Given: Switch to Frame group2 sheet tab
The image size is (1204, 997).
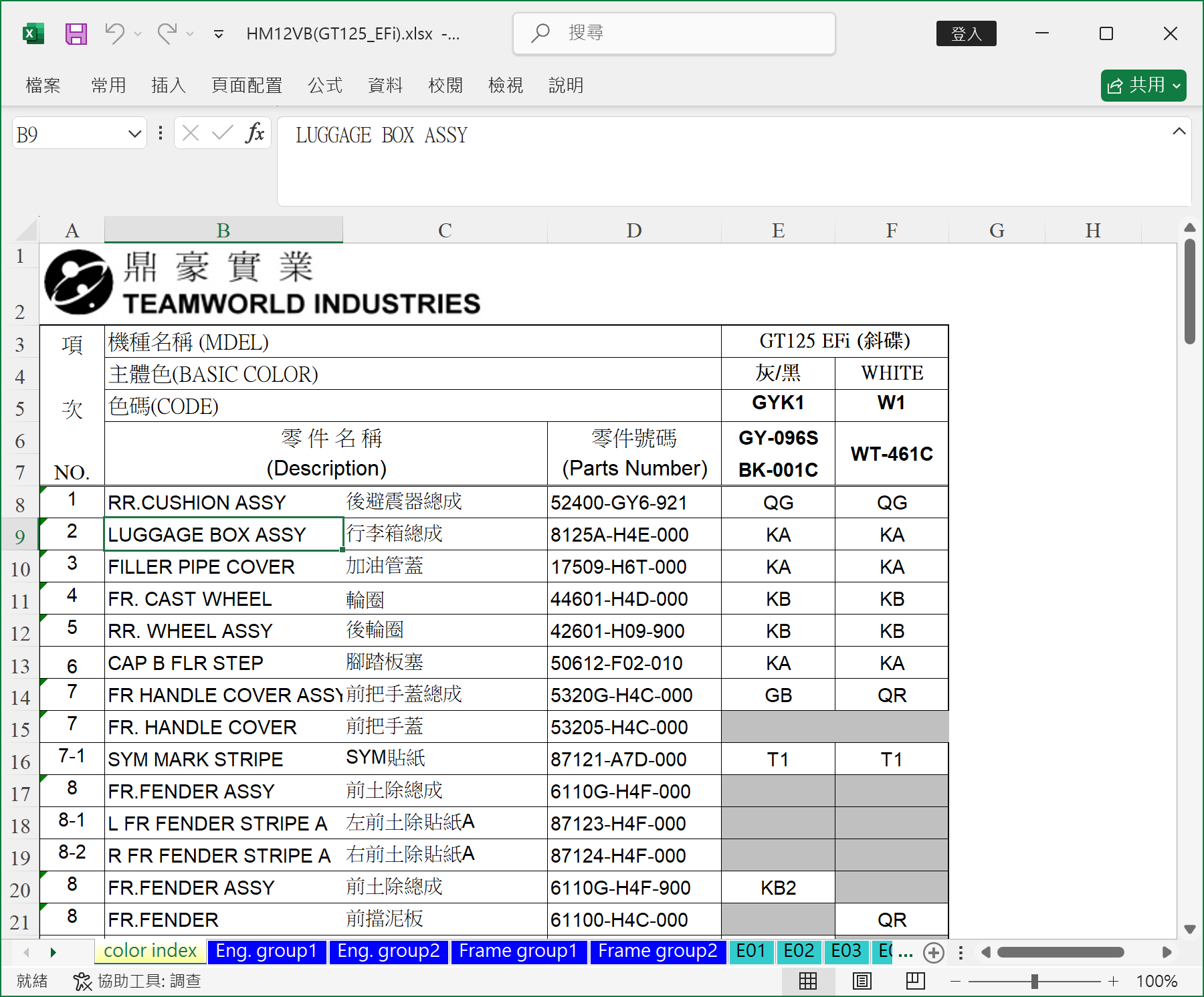Looking at the screenshot, I should click(x=658, y=951).
